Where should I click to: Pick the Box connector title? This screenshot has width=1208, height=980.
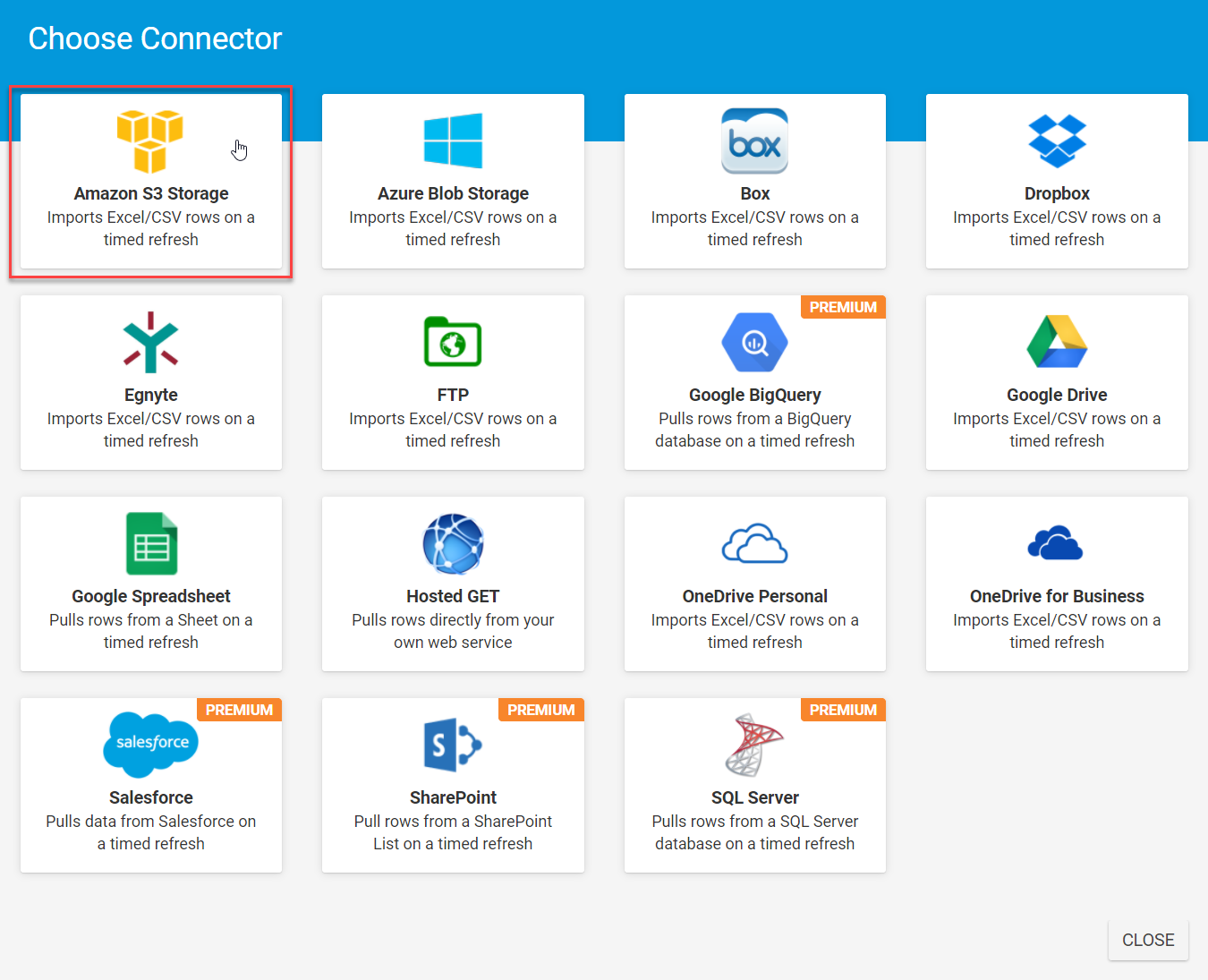point(755,193)
